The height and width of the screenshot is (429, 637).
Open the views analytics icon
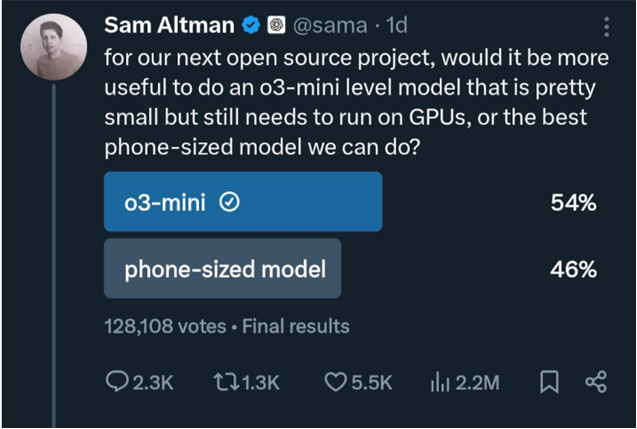[x=439, y=382]
